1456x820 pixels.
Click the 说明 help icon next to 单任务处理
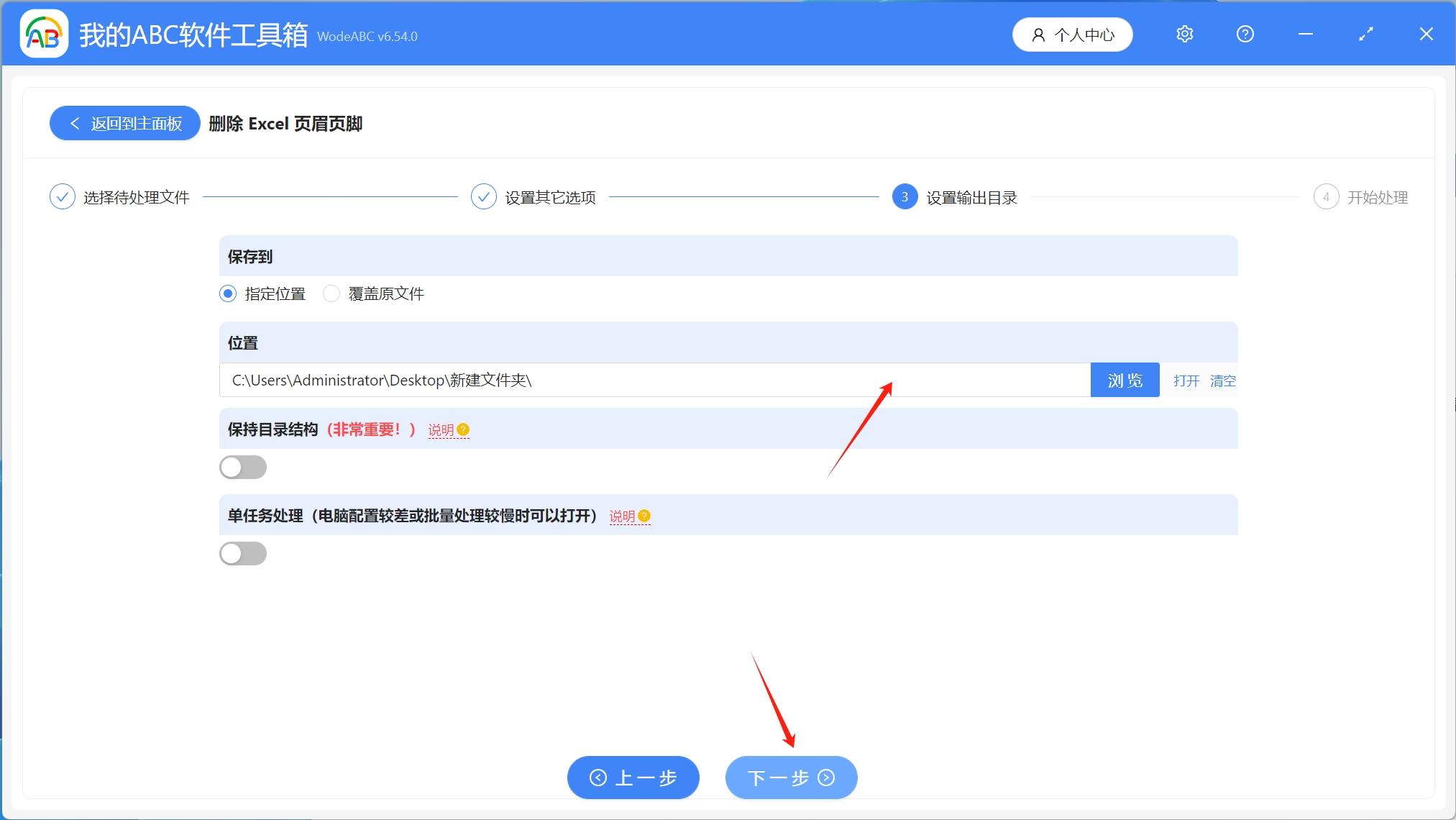(x=644, y=516)
